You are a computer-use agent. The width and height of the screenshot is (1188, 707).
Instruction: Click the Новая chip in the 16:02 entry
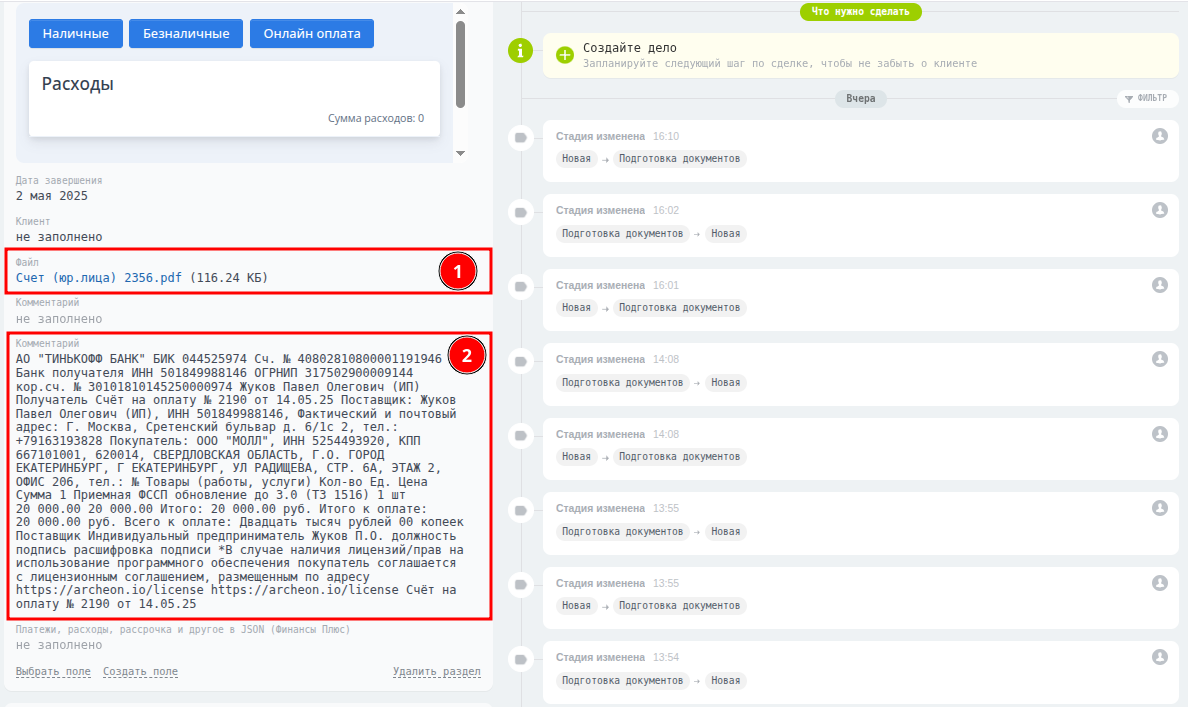725,233
